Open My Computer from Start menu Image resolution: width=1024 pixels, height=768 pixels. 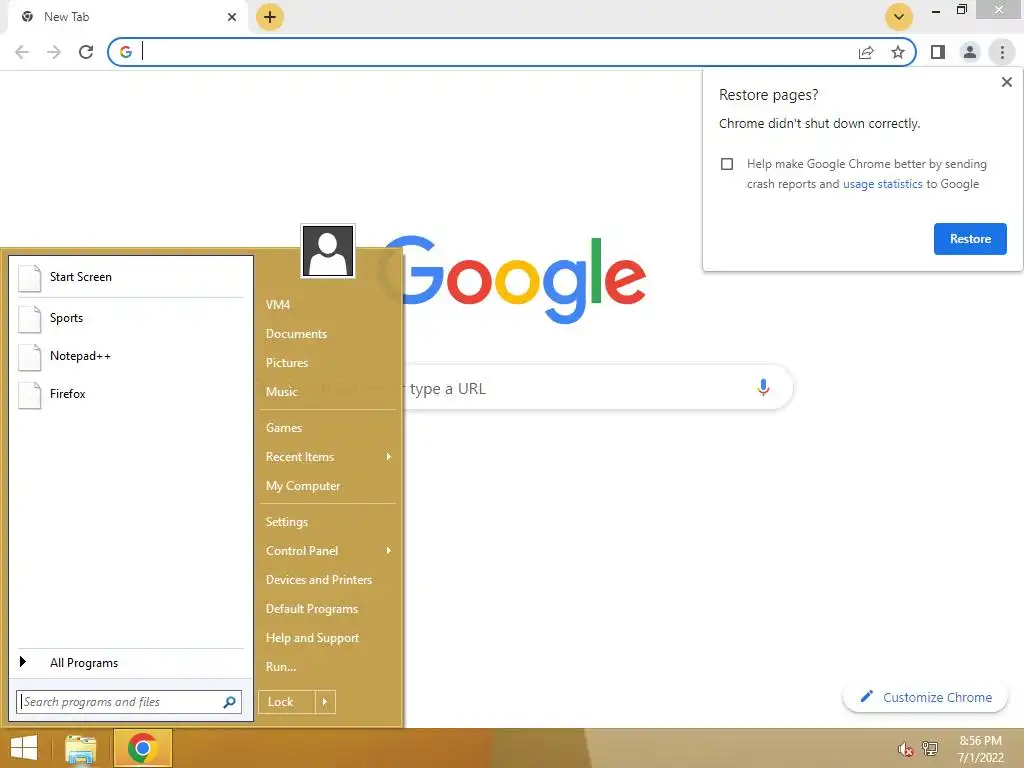tap(303, 486)
